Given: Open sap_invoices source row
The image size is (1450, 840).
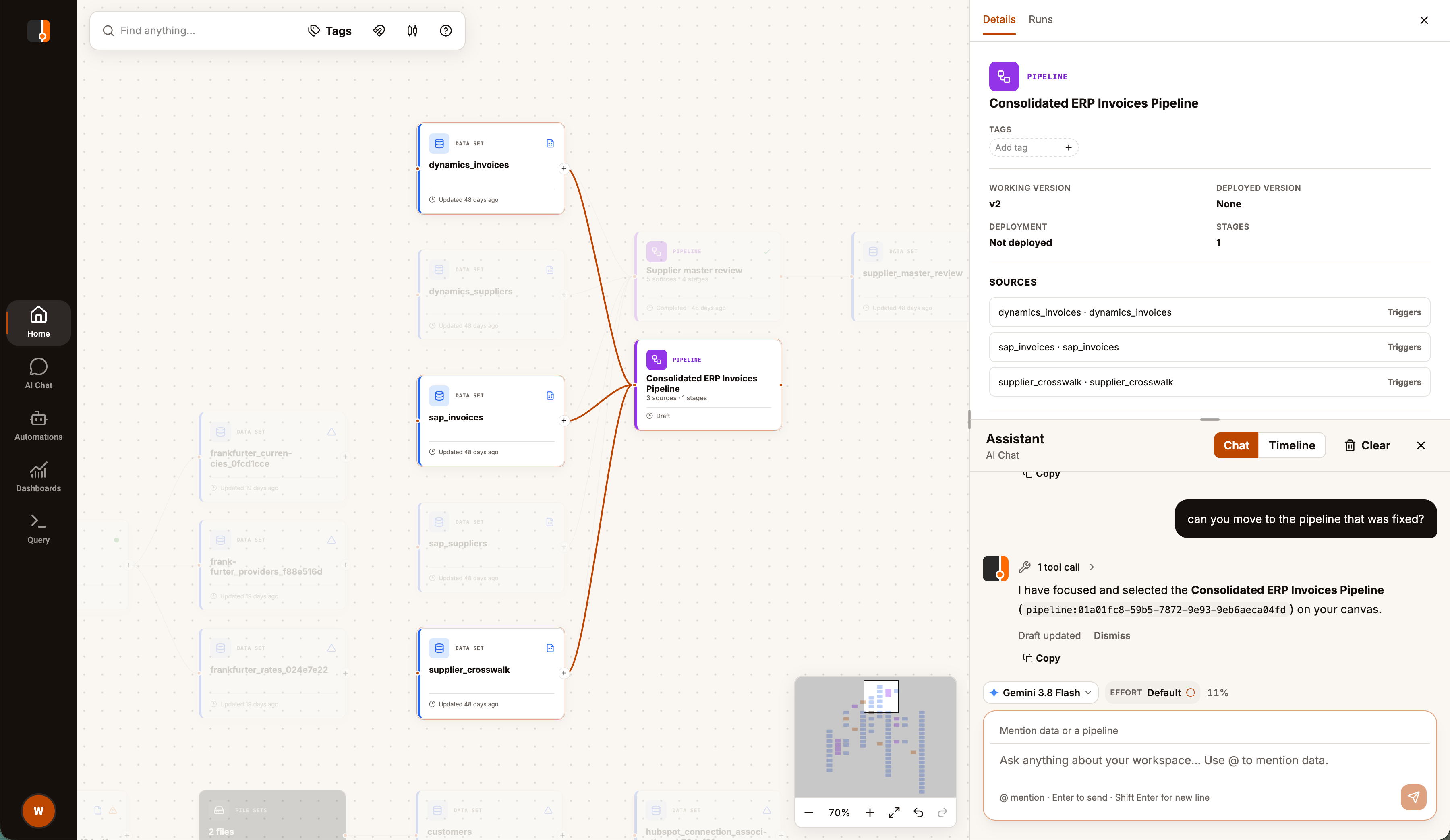Looking at the screenshot, I should [1210, 347].
